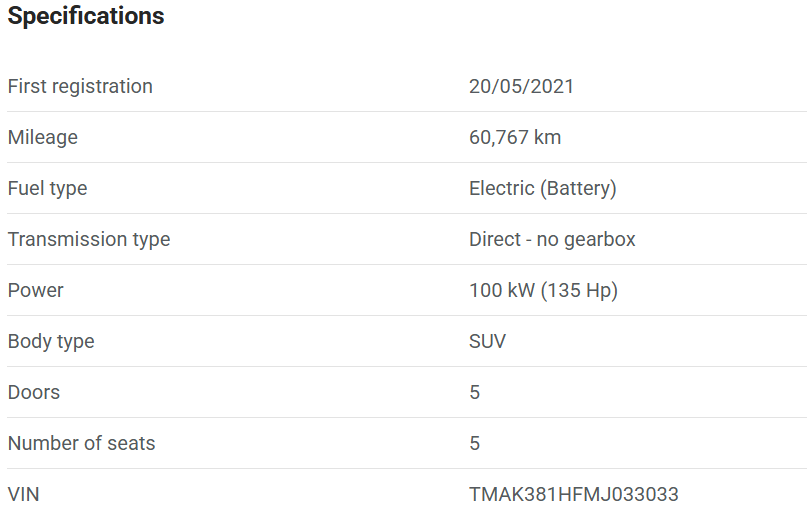Click the First registration label
The image size is (807, 517).
coord(80,86)
